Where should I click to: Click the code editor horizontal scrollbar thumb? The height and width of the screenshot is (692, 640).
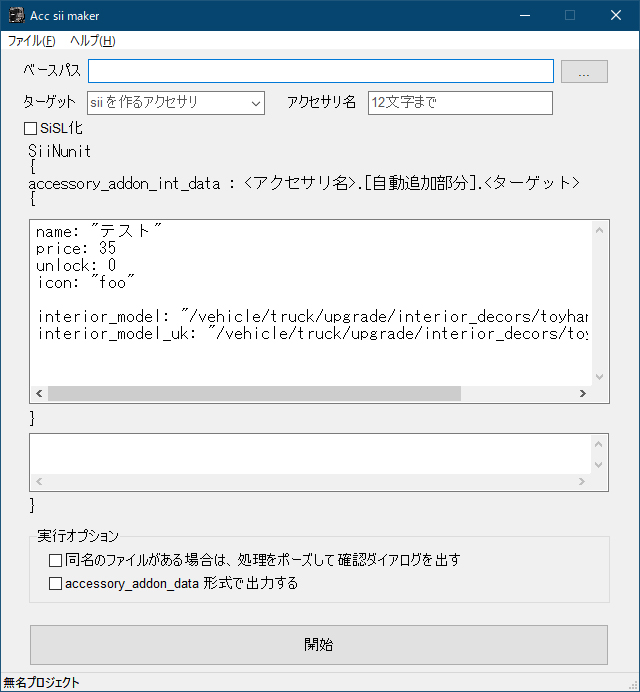(255, 393)
